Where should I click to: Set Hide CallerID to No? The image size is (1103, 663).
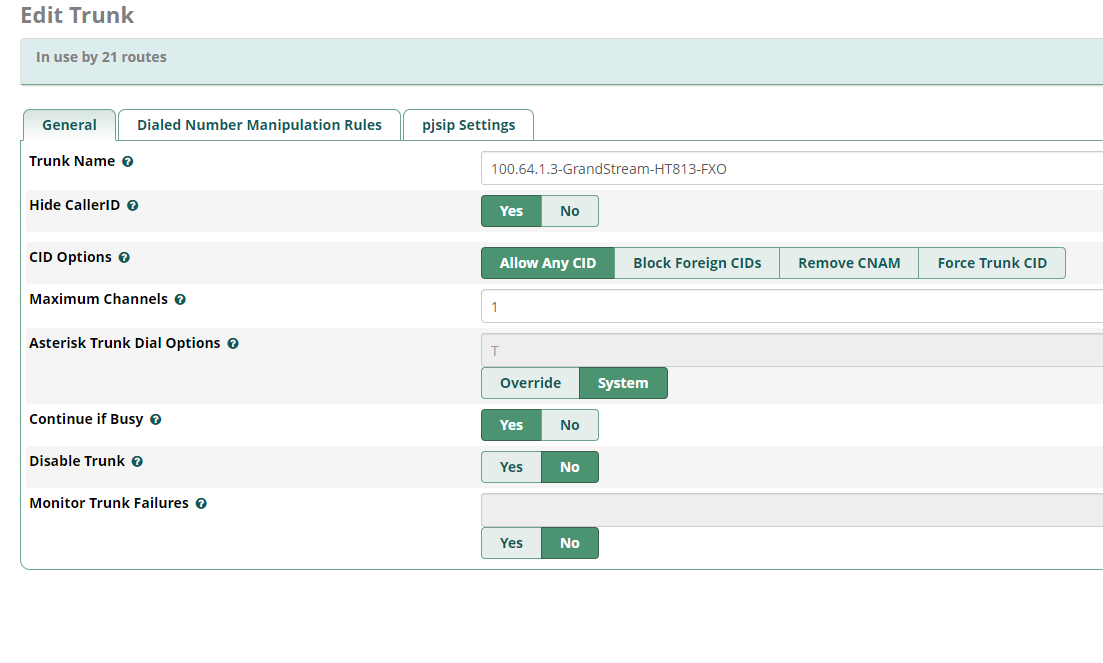[569, 211]
